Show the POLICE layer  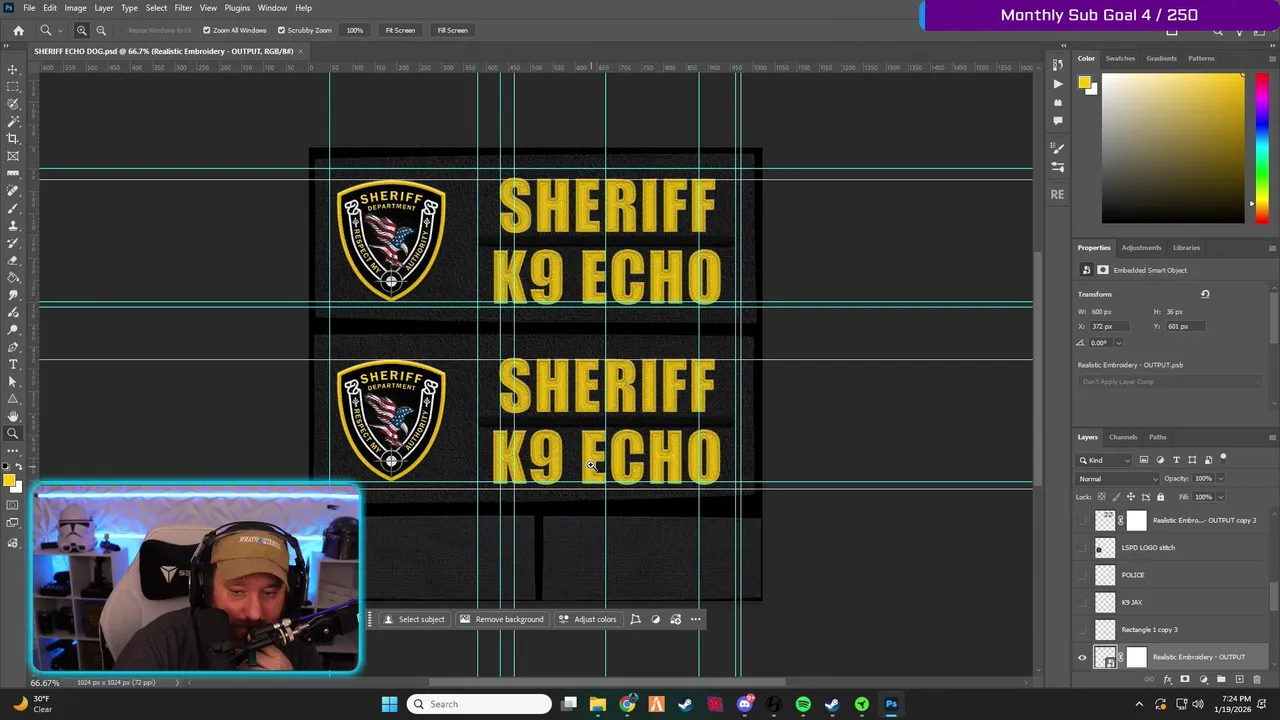[1082, 575]
